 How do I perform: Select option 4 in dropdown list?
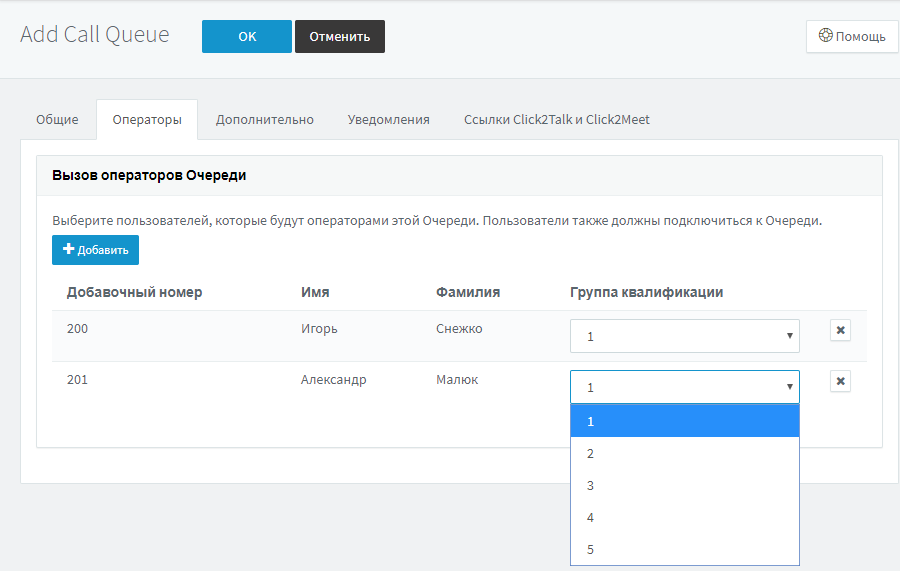tap(685, 518)
